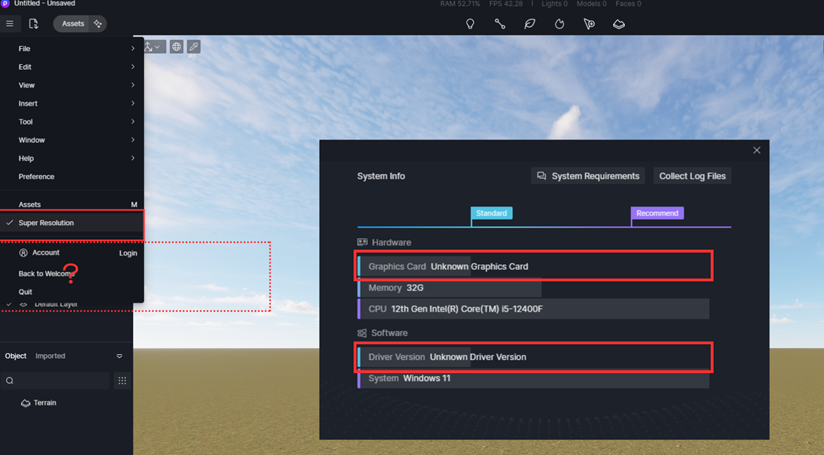
Task: Click the Hardware section icon
Action: [362, 242]
